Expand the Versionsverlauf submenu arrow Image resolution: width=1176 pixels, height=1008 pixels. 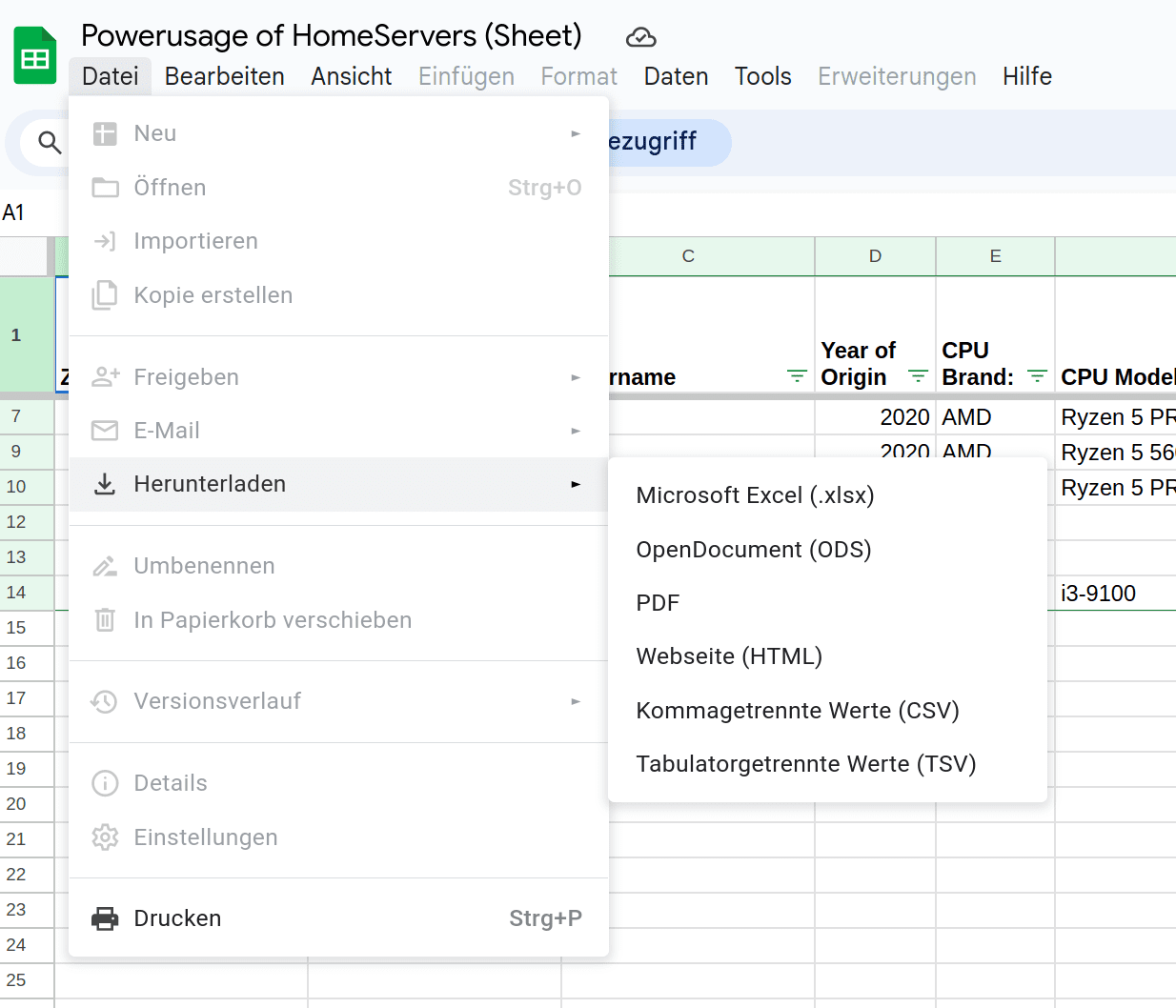[576, 701]
